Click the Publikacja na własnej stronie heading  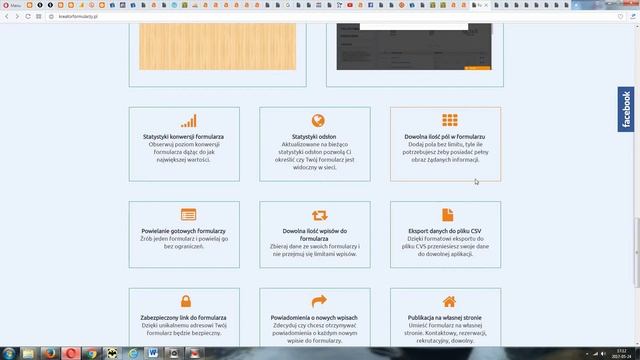pyautogui.click(x=444, y=318)
